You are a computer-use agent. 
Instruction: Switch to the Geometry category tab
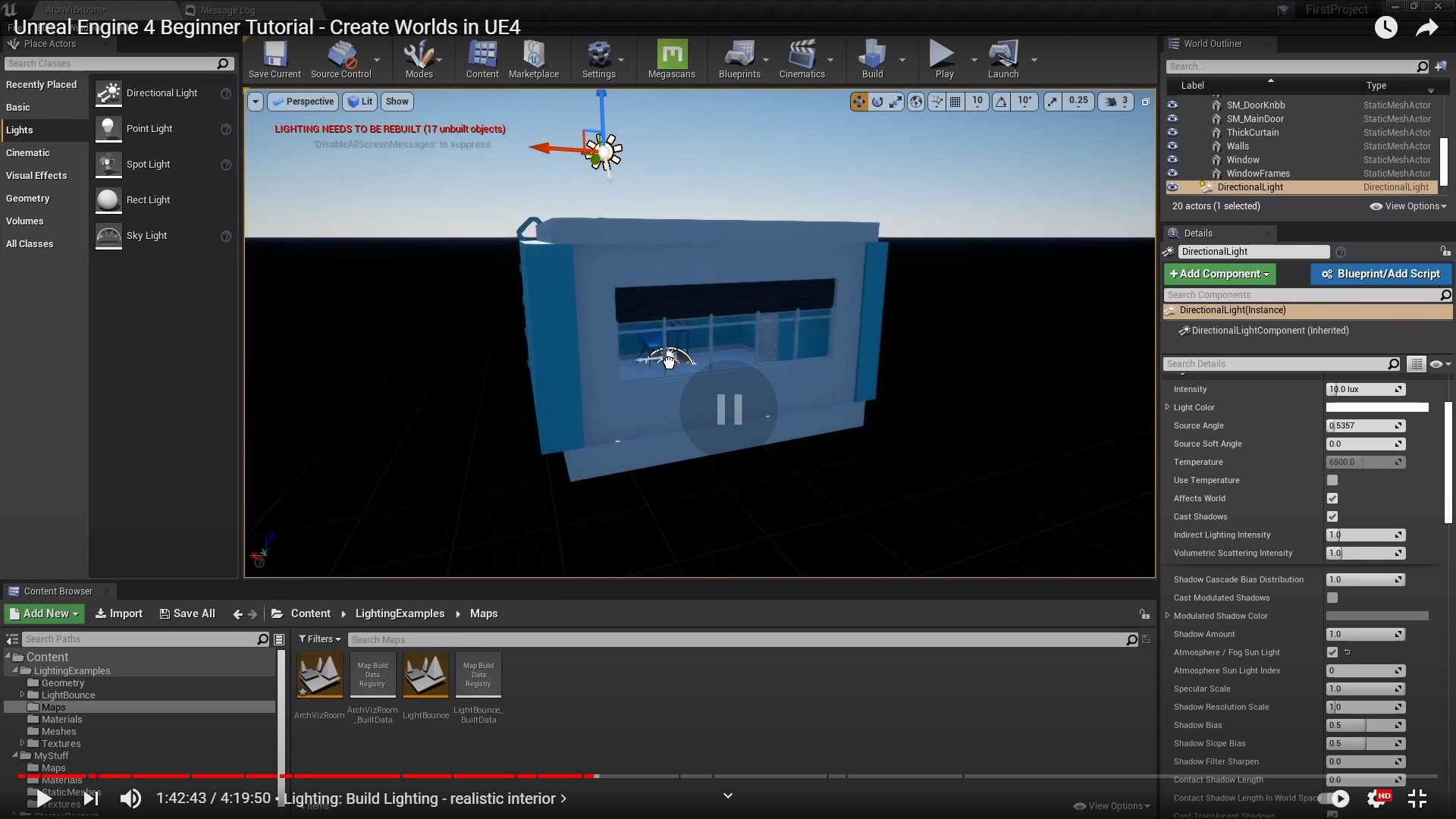(28, 198)
